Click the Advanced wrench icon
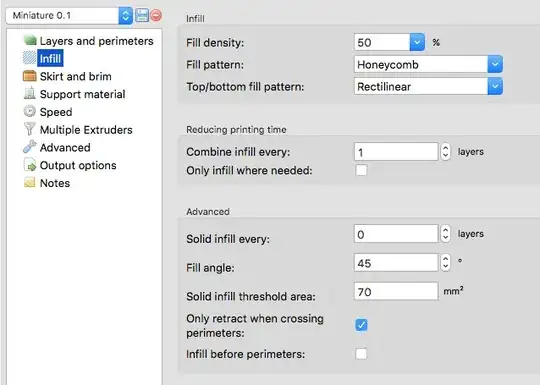 (30, 147)
